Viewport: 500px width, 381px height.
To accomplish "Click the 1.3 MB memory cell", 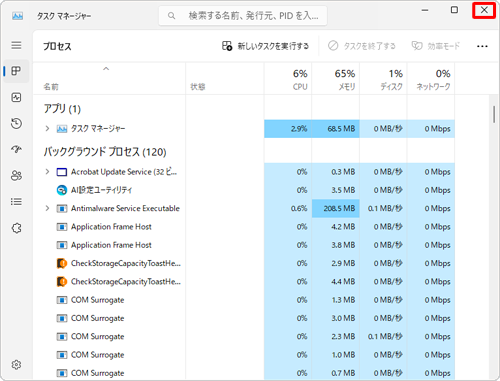I will coord(336,300).
